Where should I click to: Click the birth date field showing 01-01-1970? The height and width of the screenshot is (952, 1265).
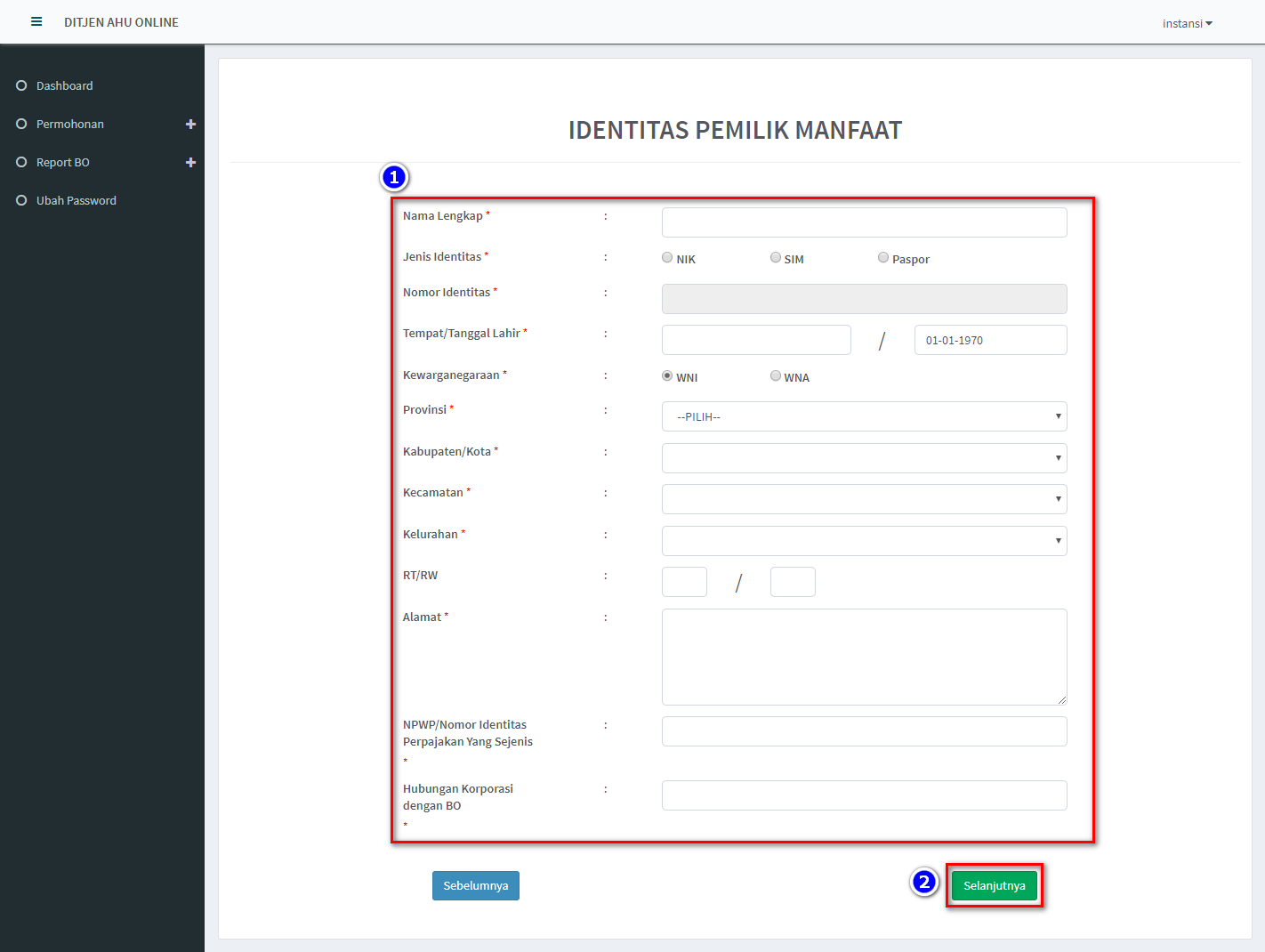(x=990, y=340)
